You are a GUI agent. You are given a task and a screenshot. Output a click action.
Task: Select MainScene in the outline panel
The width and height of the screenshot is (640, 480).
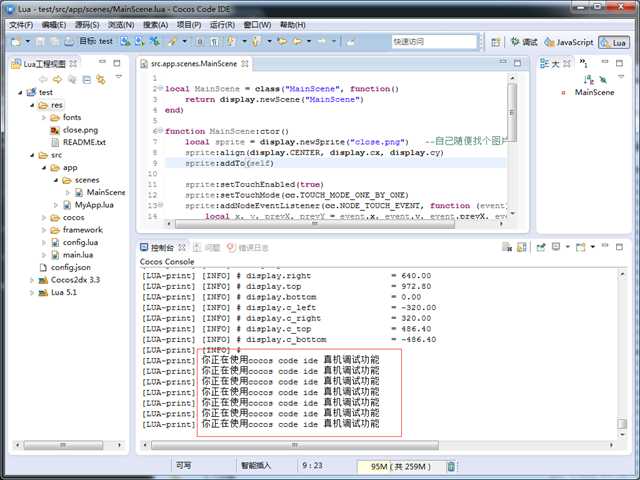594,92
